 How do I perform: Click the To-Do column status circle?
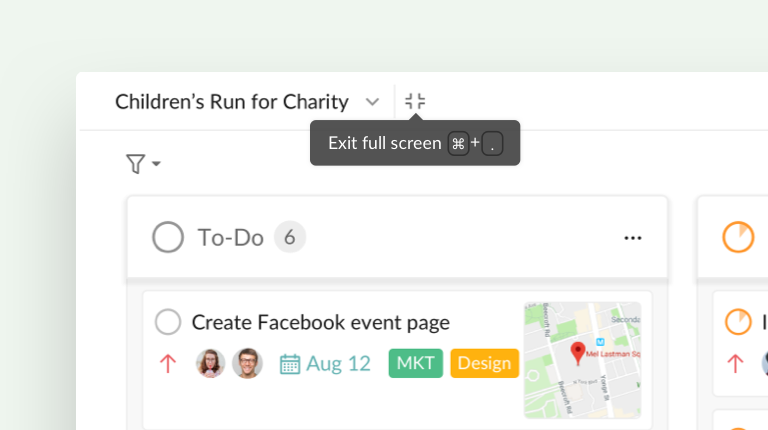[168, 237]
